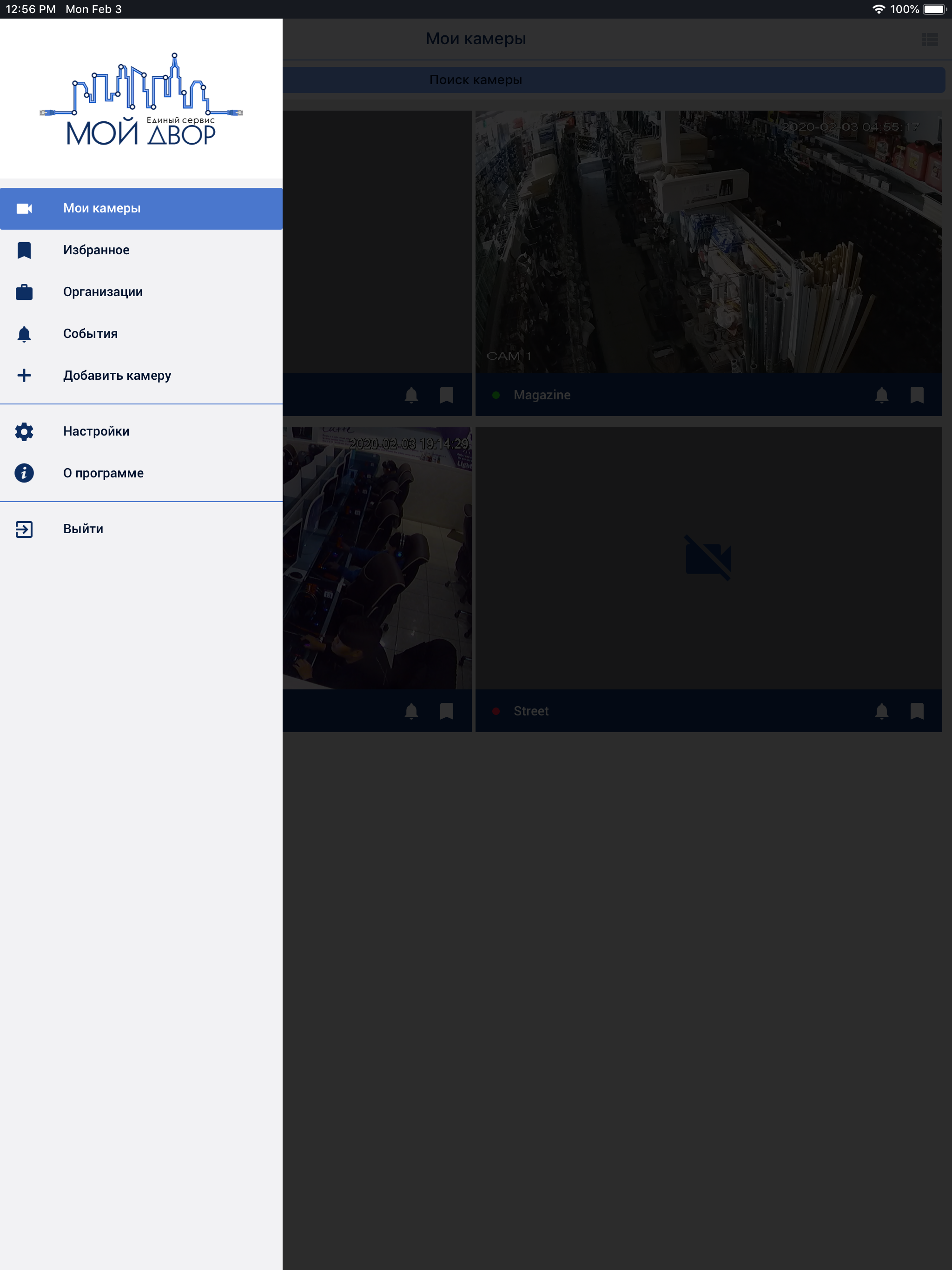
Task: Select the События text label
Action: pos(90,334)
